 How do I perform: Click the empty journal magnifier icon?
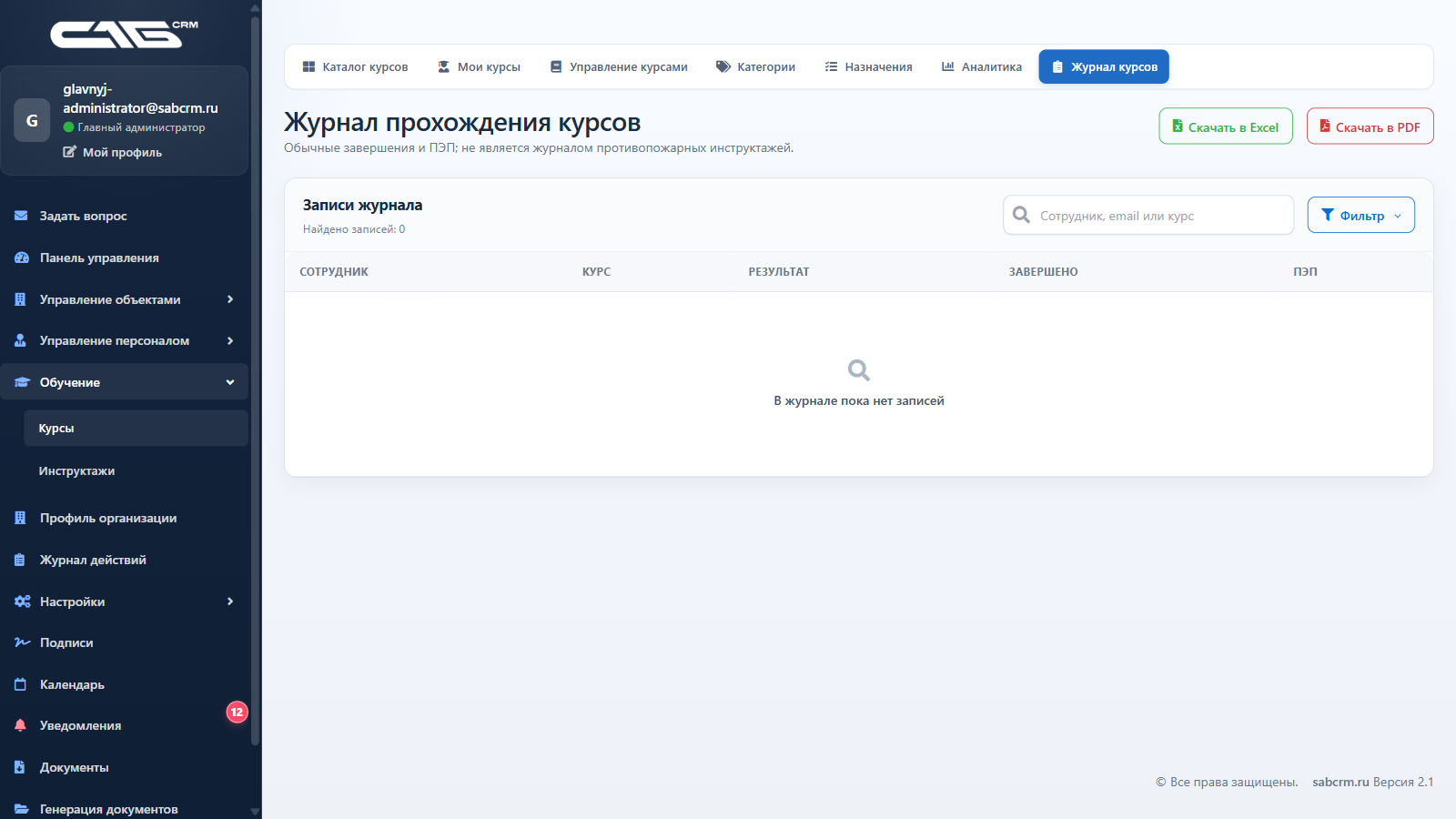pos(859,370)
